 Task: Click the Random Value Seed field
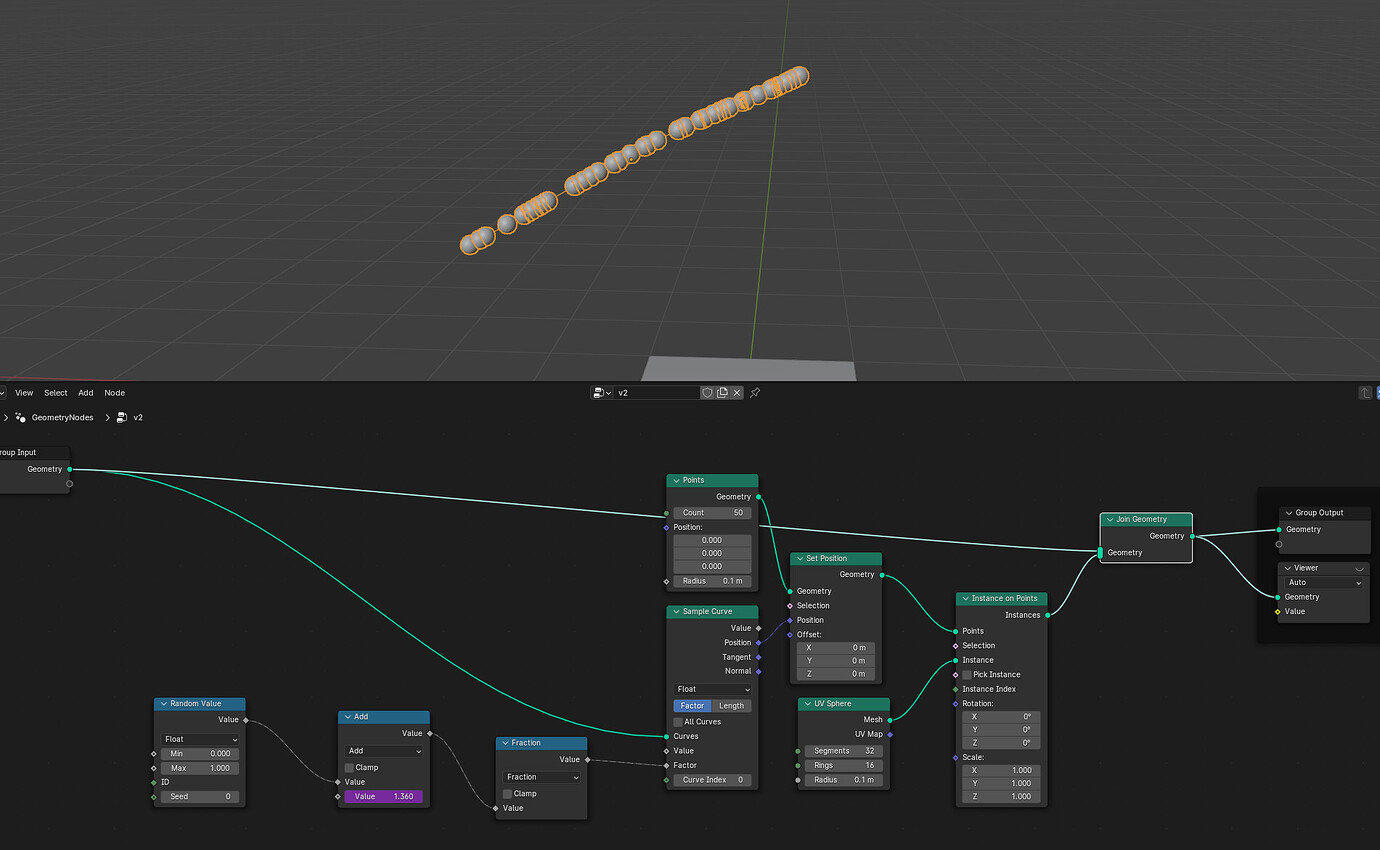200,797
